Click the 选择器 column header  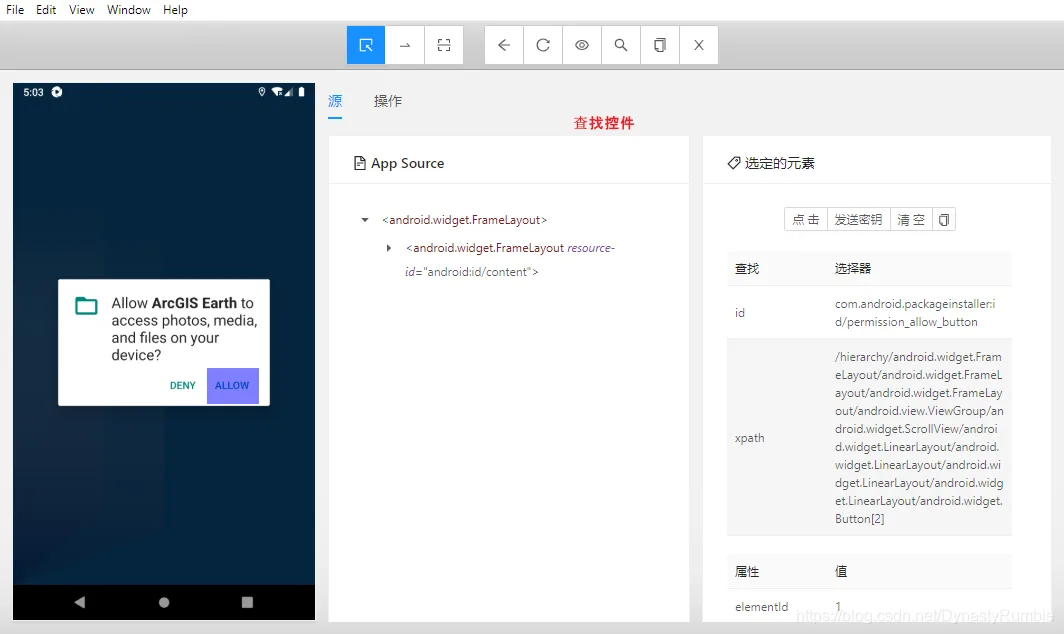pyautogui.click(x=852, y=269)
